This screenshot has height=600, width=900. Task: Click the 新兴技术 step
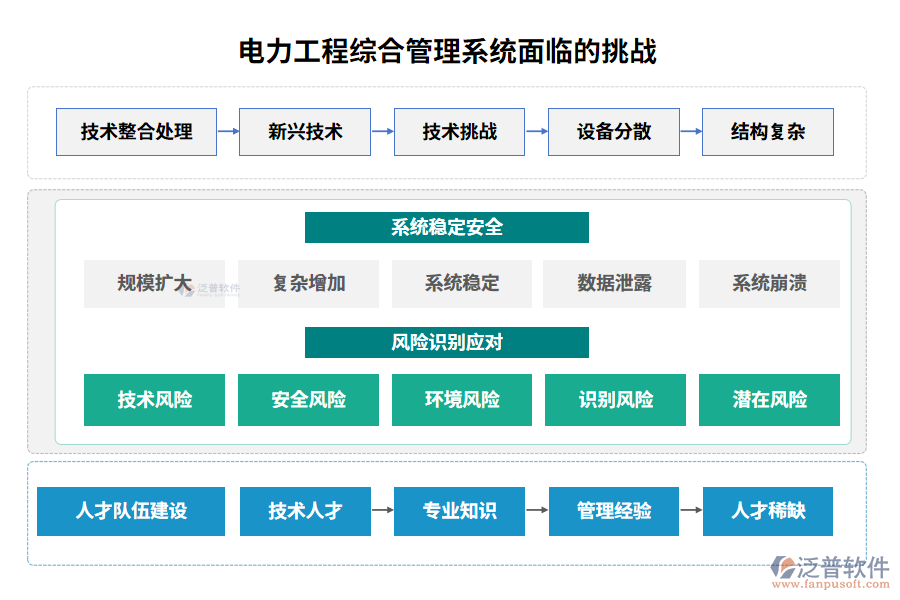[x=305, y=131]
